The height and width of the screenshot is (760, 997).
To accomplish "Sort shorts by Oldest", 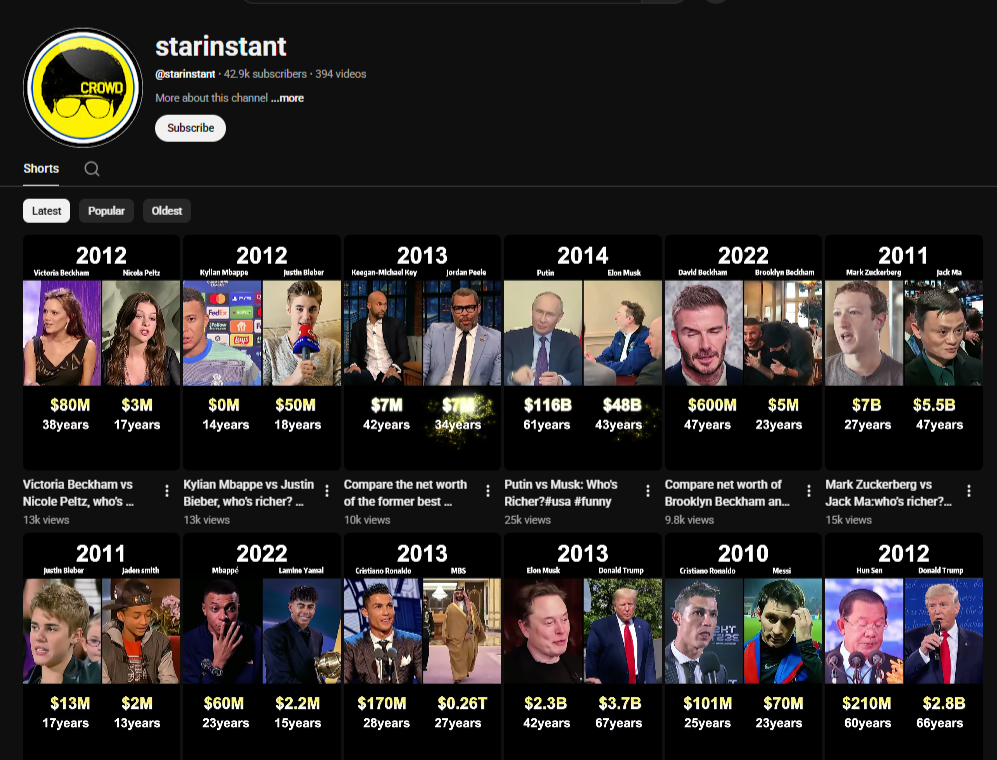I will (167, 211).
